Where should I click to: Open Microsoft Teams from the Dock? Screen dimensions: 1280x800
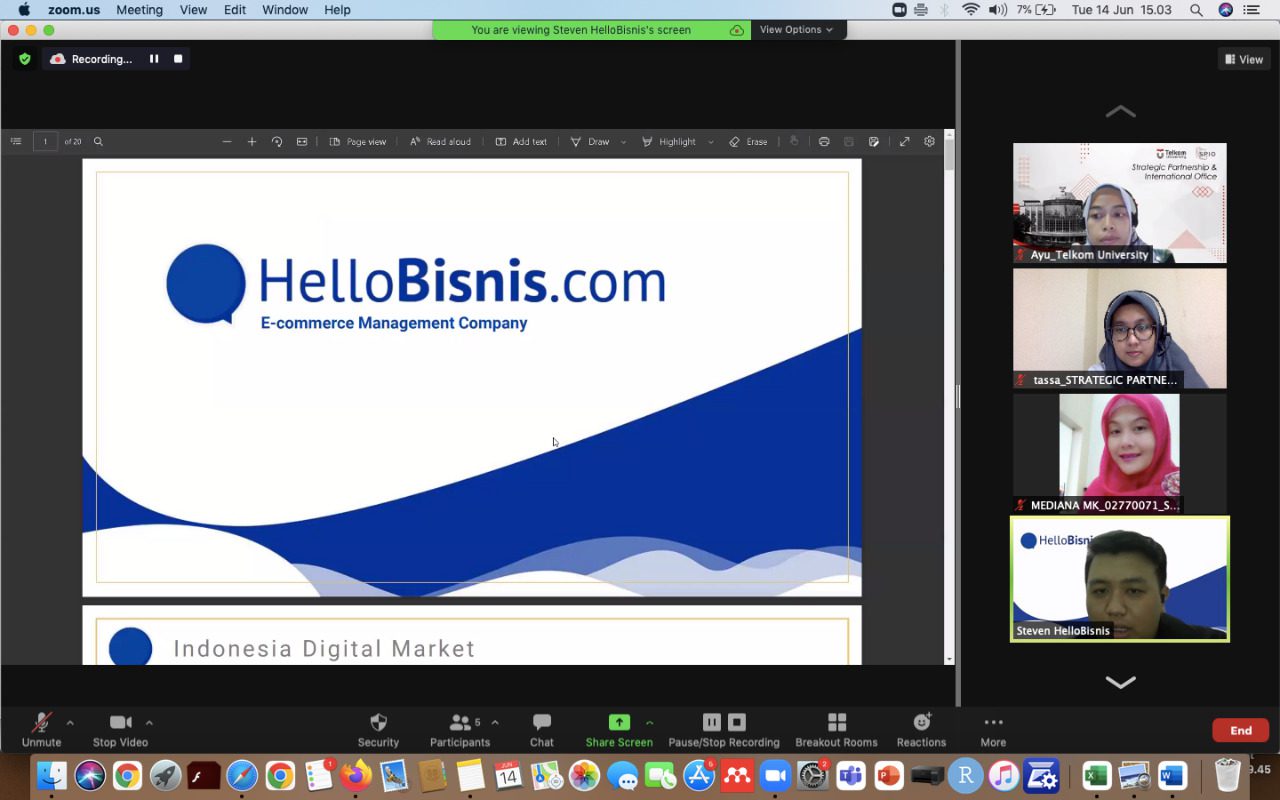[851, 775]
